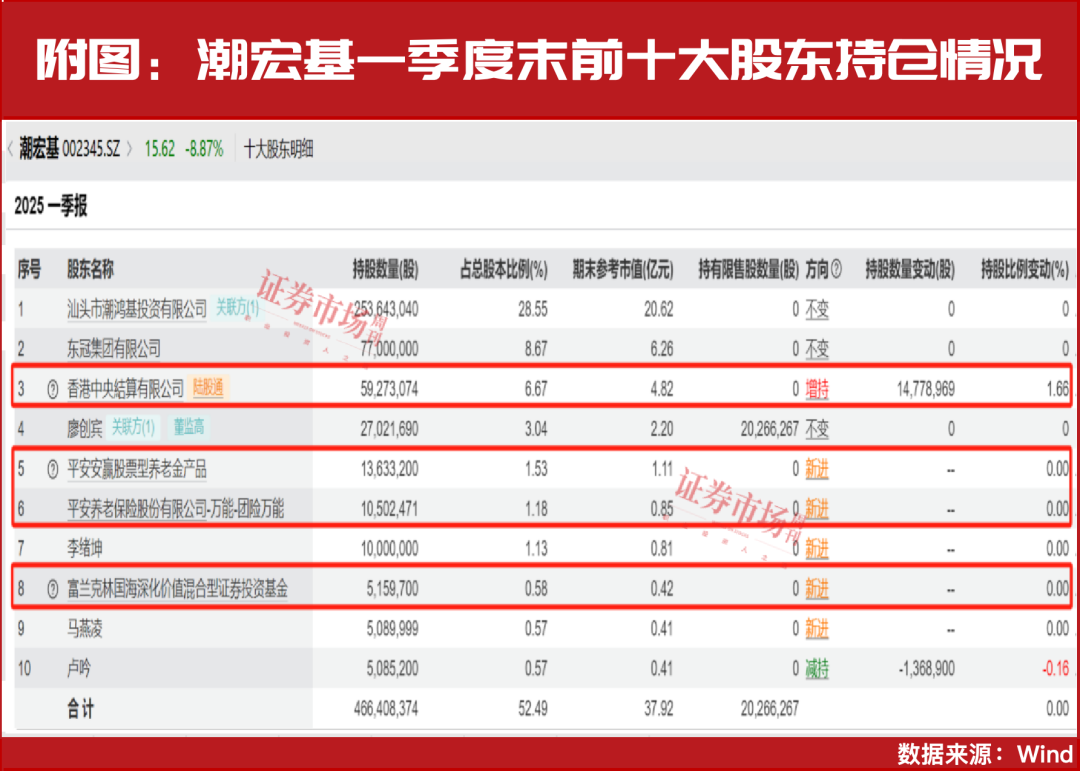The width and height of the screenshot is (1080, 771).
Task: Click 不变 in the 东冠集团 row
Action: tap(817, 349)
